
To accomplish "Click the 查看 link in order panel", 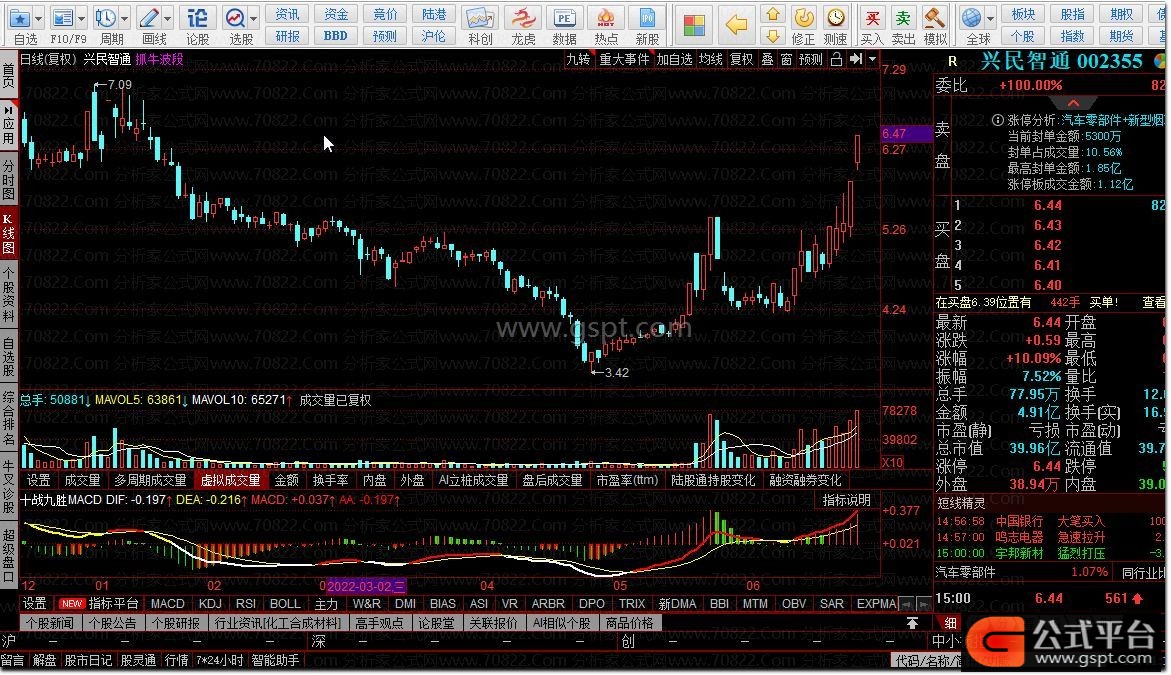I will tap(1153, 302).
